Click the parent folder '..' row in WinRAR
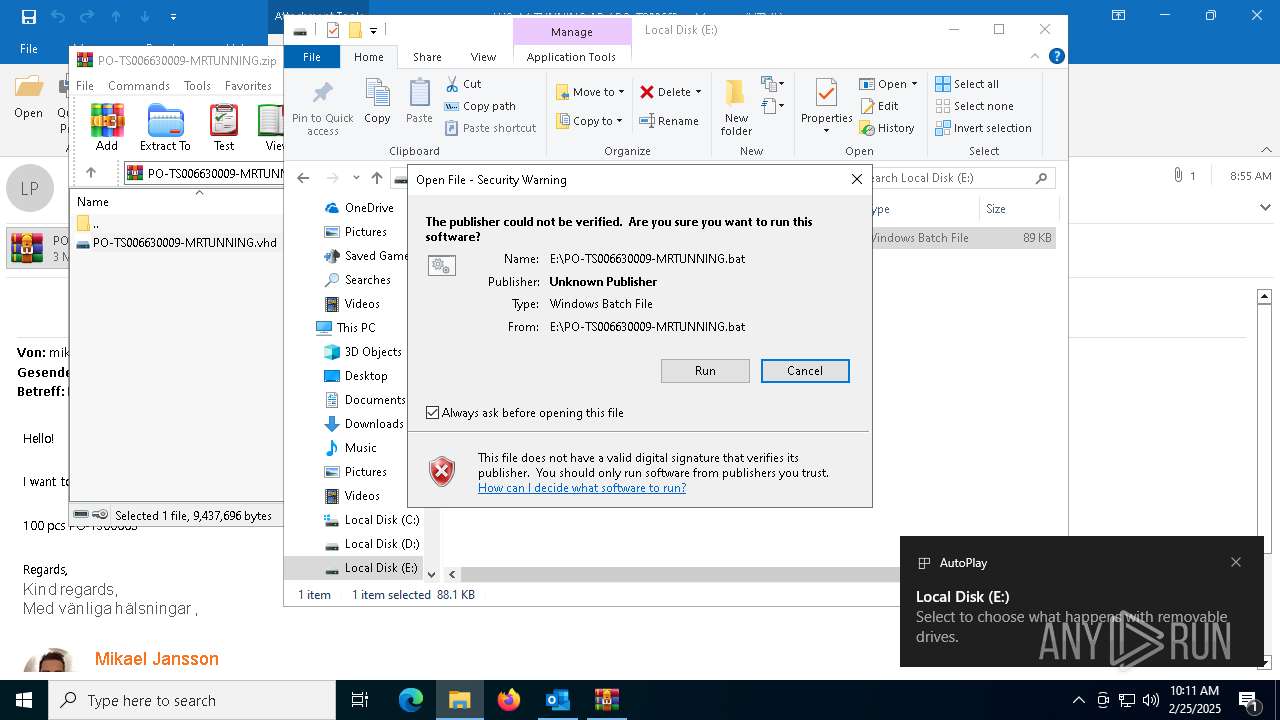Viewport: 1280px width, 720px height. (177, 223)
